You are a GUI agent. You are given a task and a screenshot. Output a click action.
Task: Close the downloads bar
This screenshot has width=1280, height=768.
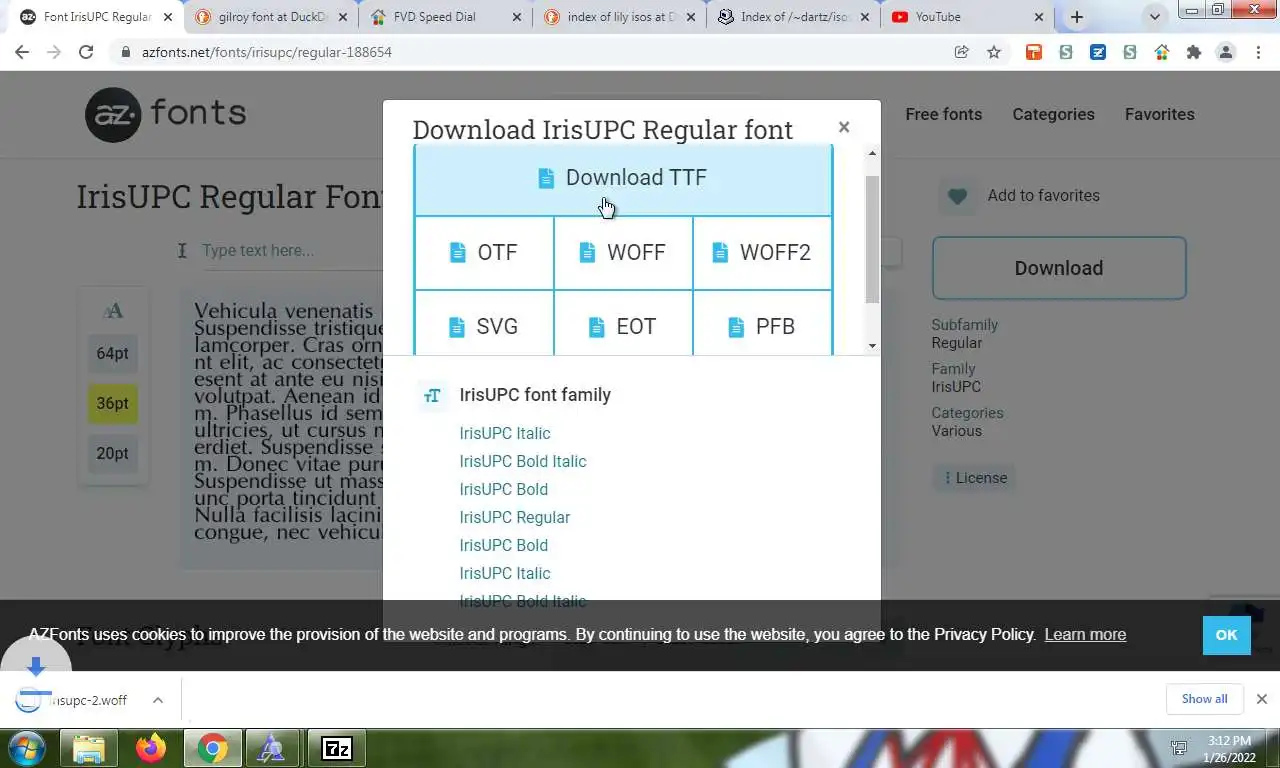1262,699
